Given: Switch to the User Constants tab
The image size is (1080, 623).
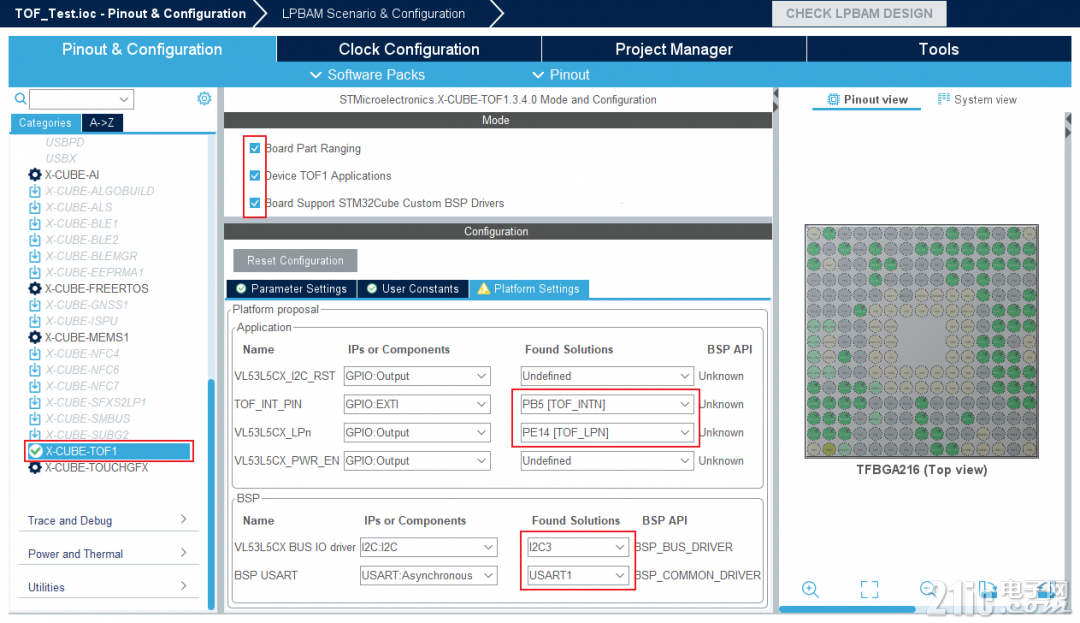Looking at the screenshot, I should (x=413, y=289).
